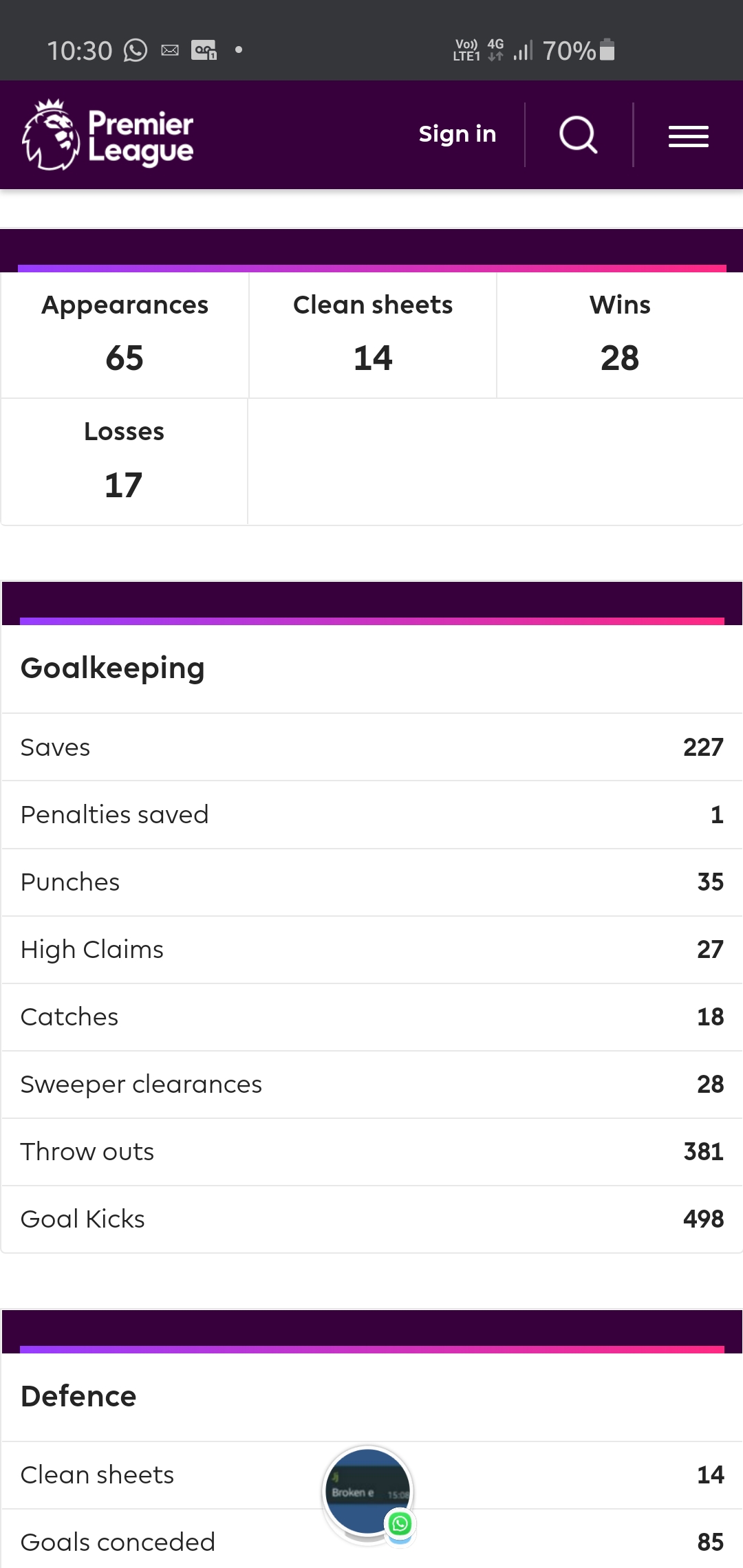Select the Saves stat row

point(371,748)
